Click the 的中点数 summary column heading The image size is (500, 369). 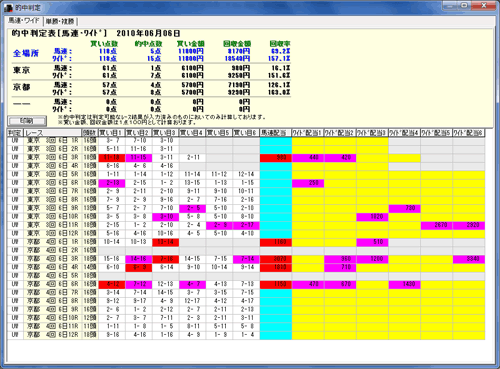click(x=148, y=44)
